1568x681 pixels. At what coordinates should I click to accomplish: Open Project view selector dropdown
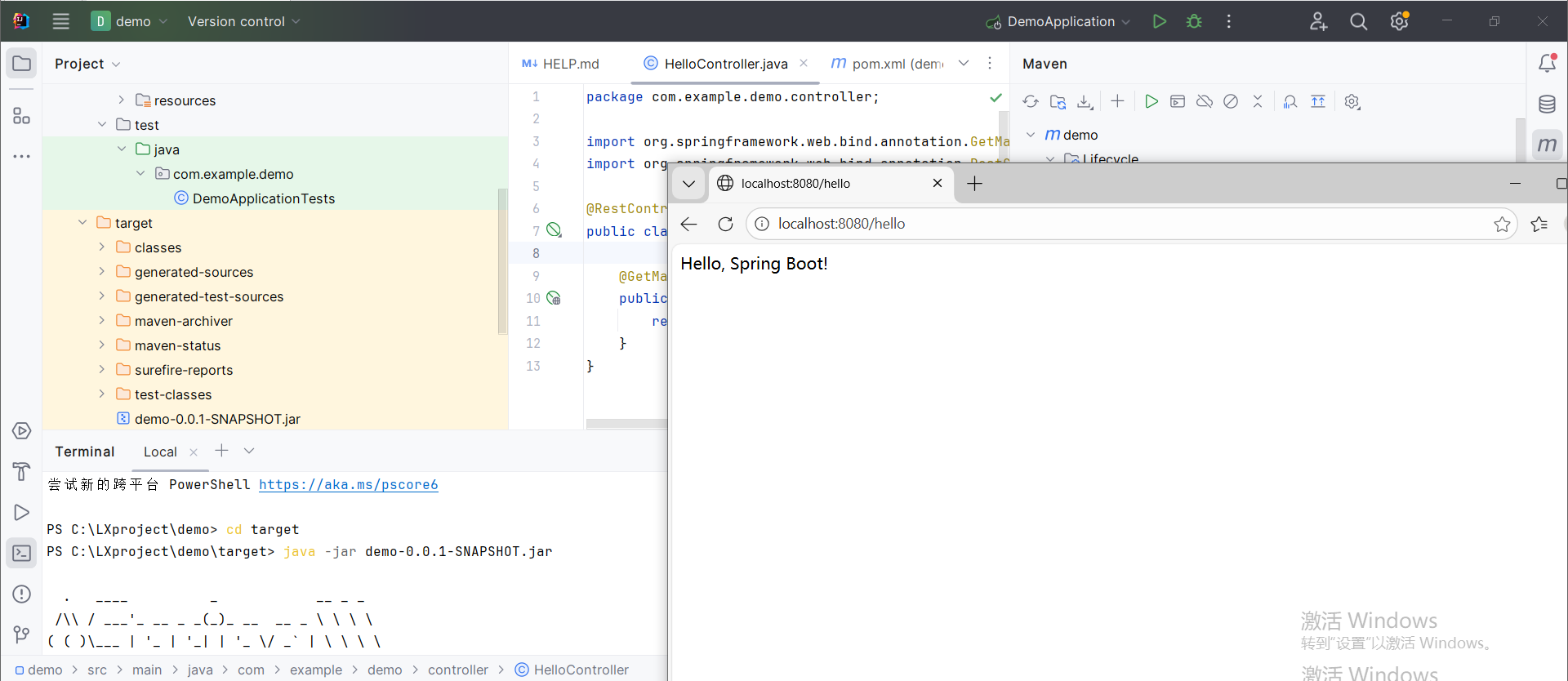pos(87,64)
